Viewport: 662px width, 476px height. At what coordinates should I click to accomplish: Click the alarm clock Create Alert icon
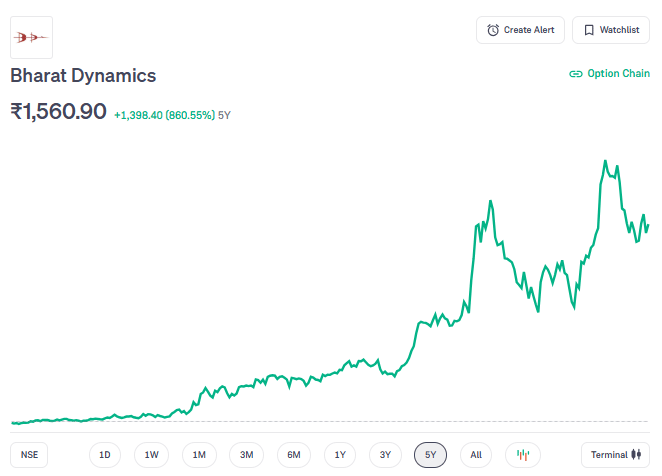[493, 30]
